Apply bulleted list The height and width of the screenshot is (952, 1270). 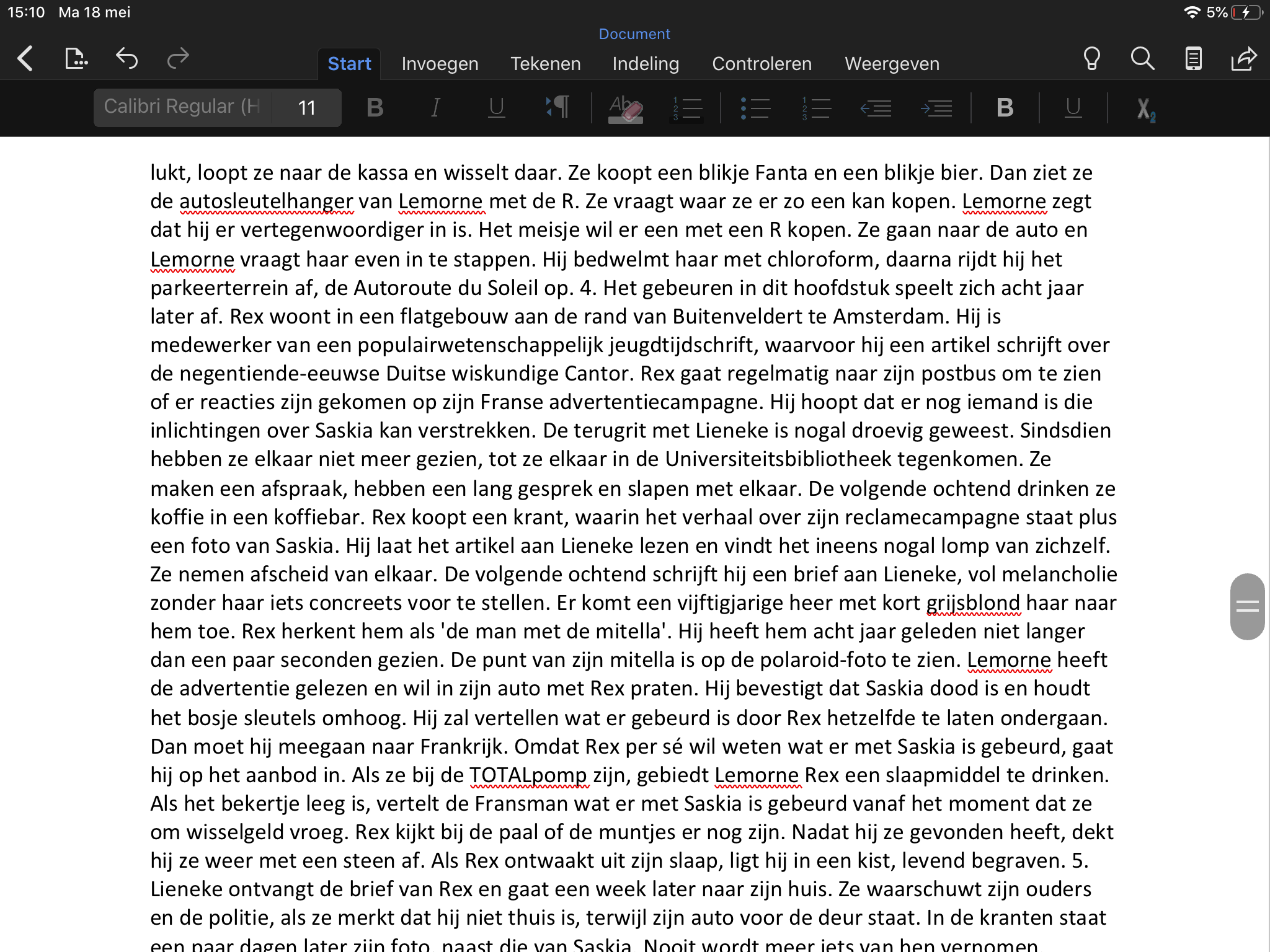pyautogui.click(x=755, y=108)
